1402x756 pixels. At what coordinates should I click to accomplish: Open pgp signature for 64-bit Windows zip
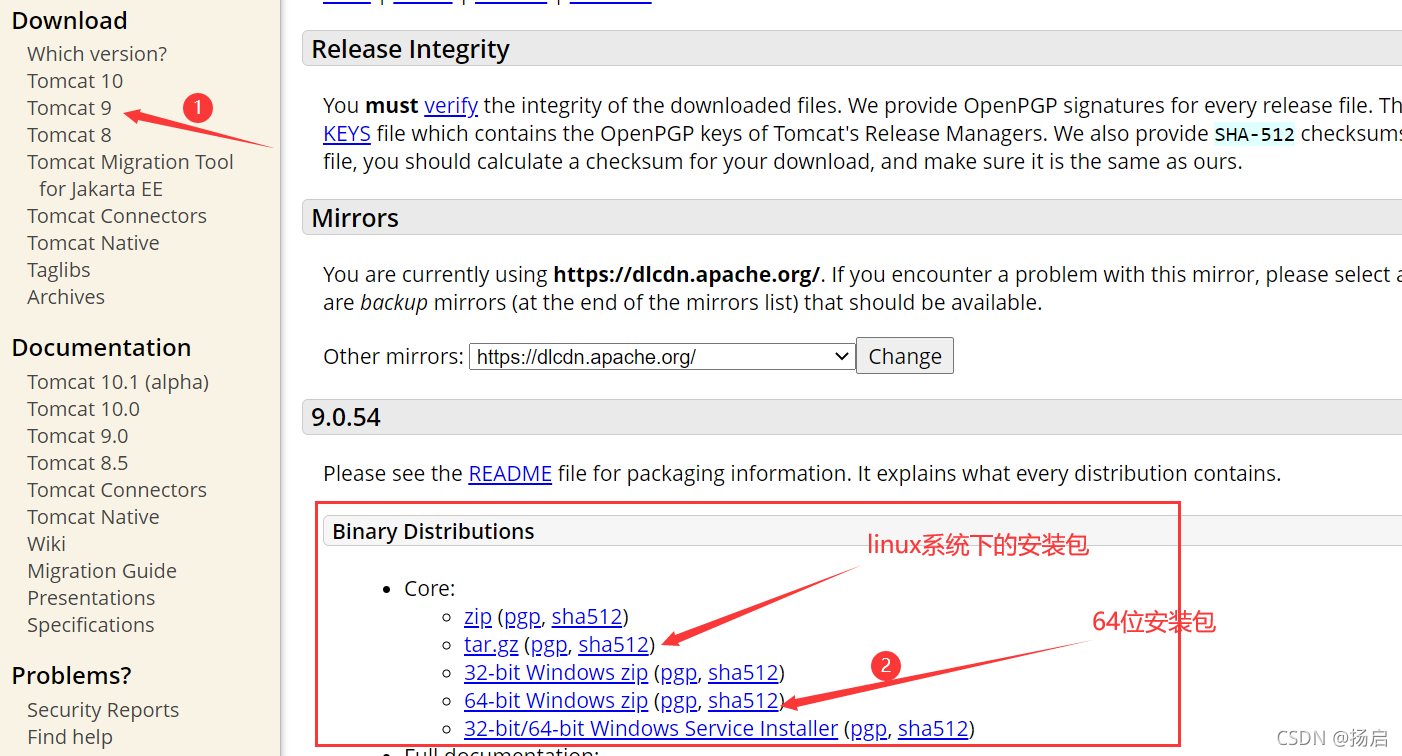tap(678, 701)
